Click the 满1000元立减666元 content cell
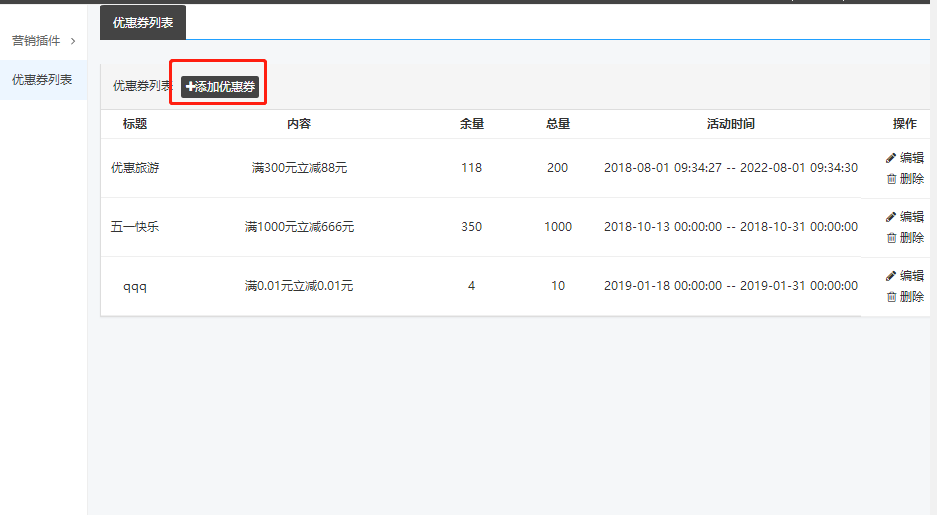Screen dimensions: 937x515 click(x=299, y=227)
